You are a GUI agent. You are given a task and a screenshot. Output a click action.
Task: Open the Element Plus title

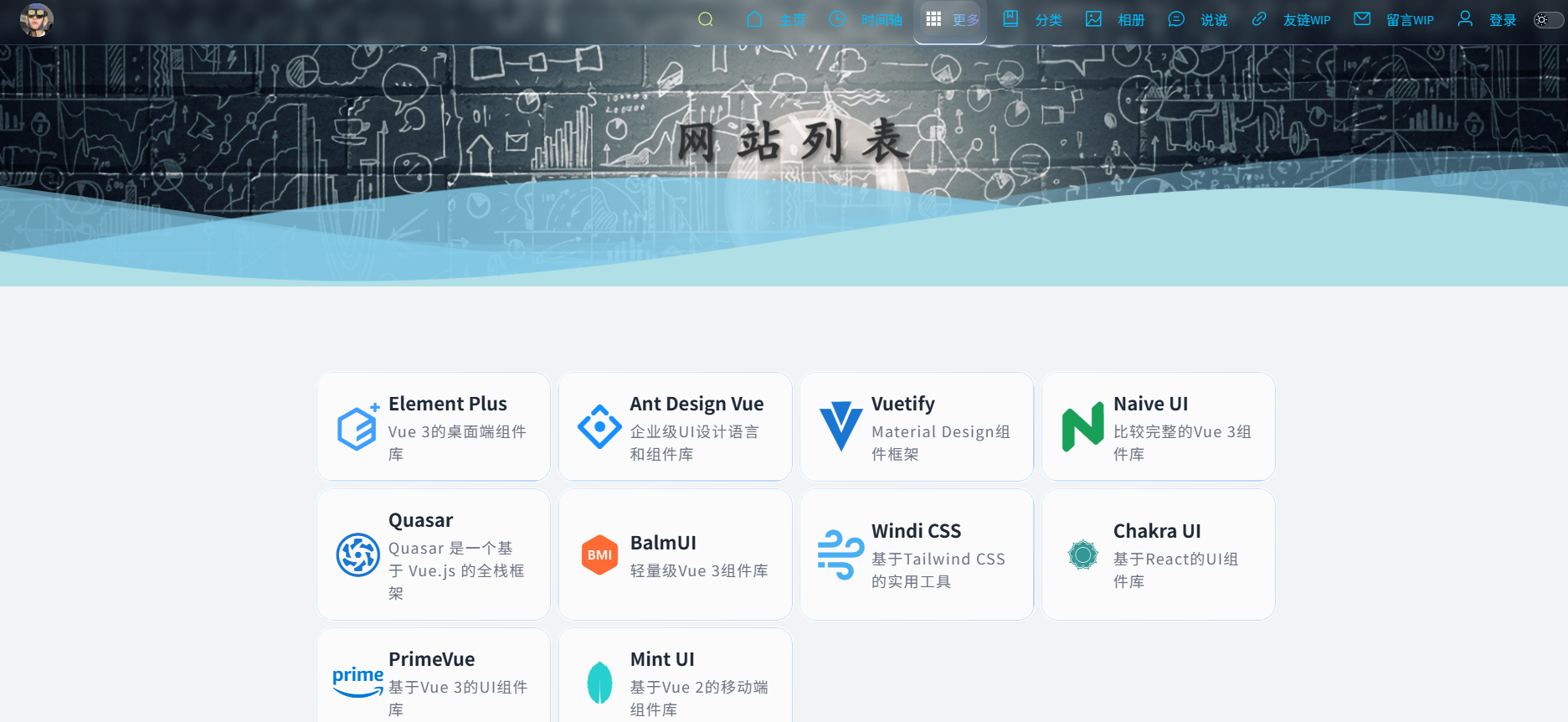tap(448, 404)
